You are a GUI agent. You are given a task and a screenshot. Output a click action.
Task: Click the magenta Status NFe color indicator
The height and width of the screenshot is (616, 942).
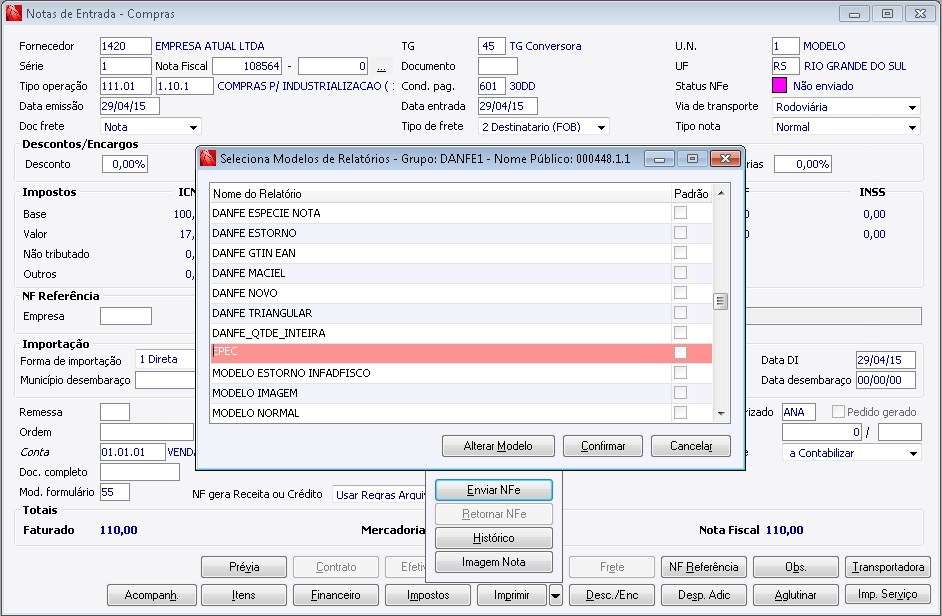[x=779, y=86]
